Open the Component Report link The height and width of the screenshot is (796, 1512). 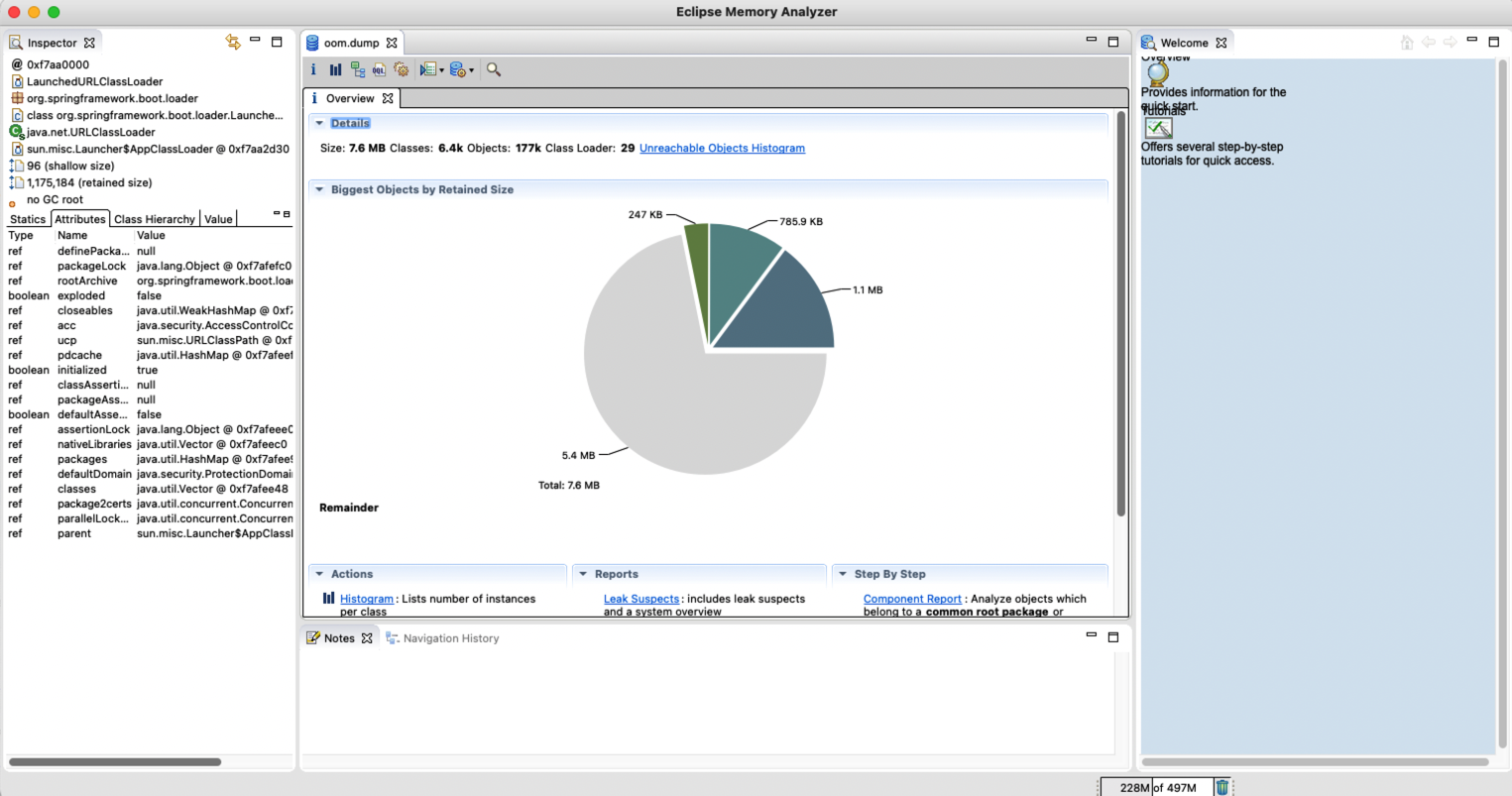[x=912, y=599]
